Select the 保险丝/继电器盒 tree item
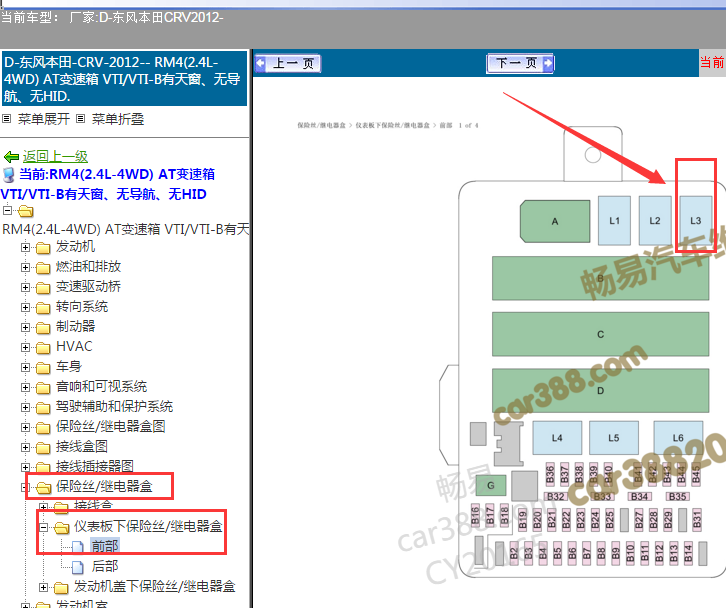This screenshot has width=726, height=608. click(104, 486)
